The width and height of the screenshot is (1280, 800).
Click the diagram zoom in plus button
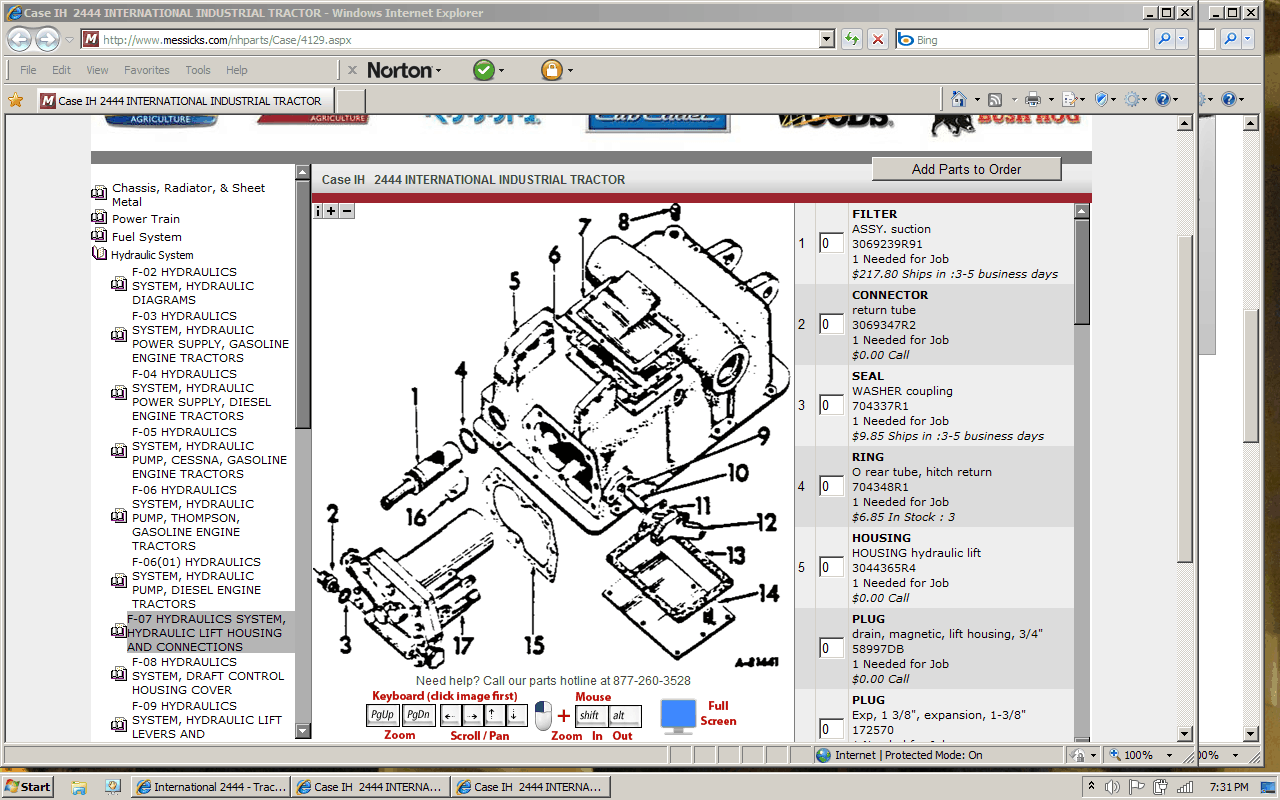coord(332,211)
